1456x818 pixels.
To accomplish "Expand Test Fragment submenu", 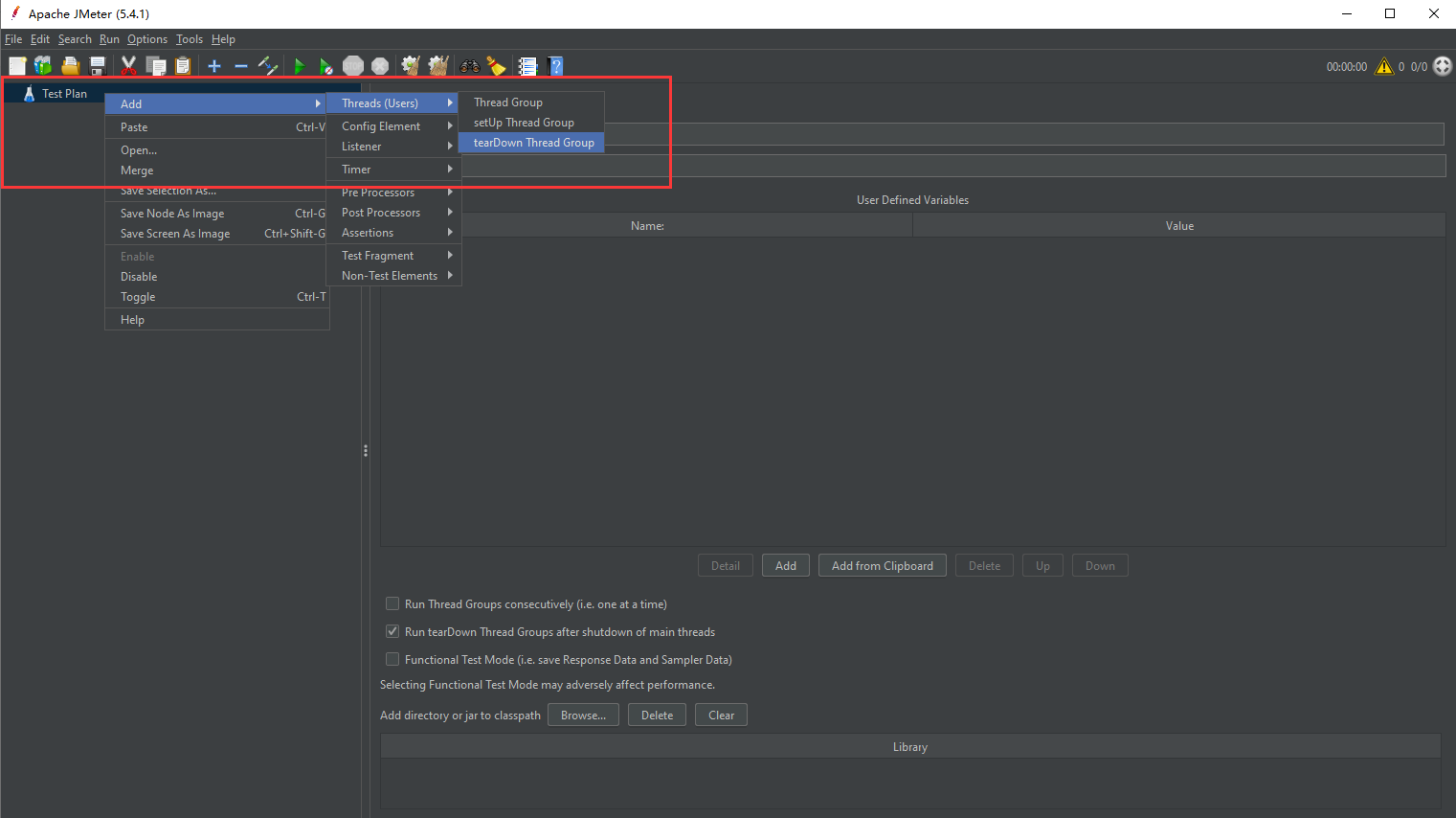I will (392, 255).
